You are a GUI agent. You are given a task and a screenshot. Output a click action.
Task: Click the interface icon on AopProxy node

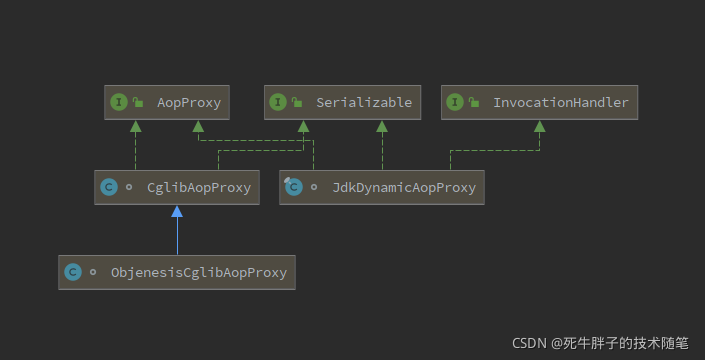(119, 102)
